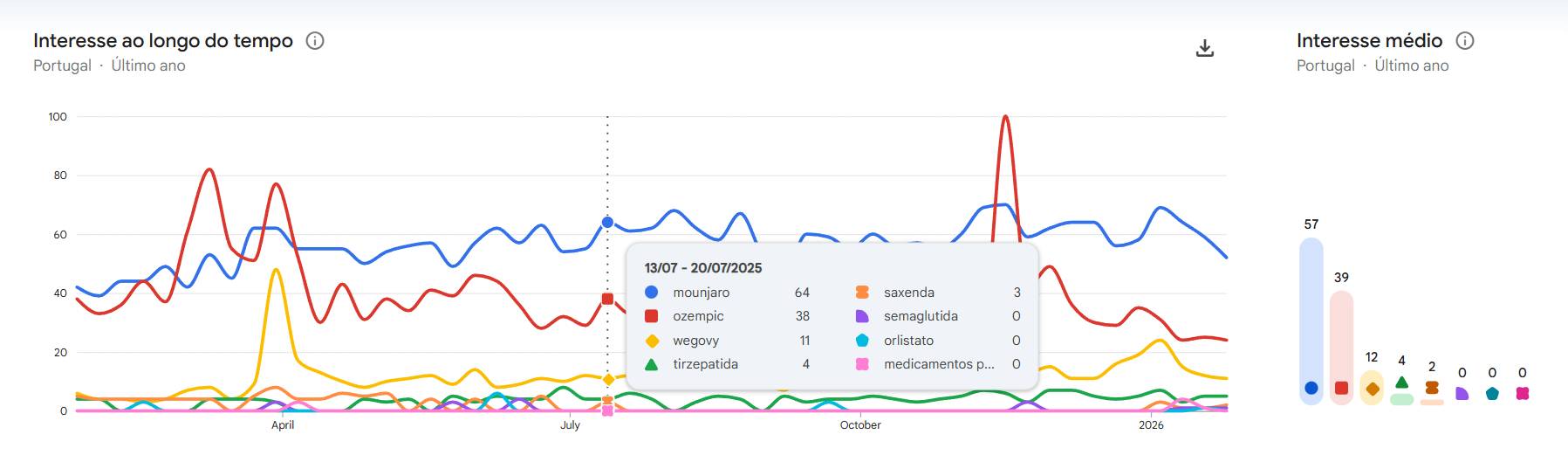Click yellow diamond icon next to wegovy

click(651, 341)
